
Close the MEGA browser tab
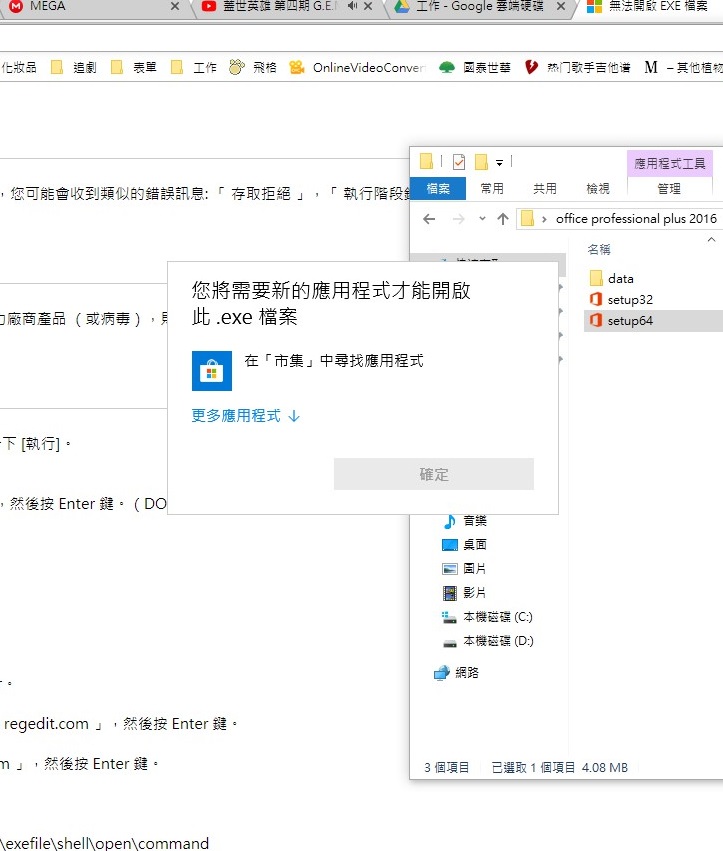click(175, 7)
